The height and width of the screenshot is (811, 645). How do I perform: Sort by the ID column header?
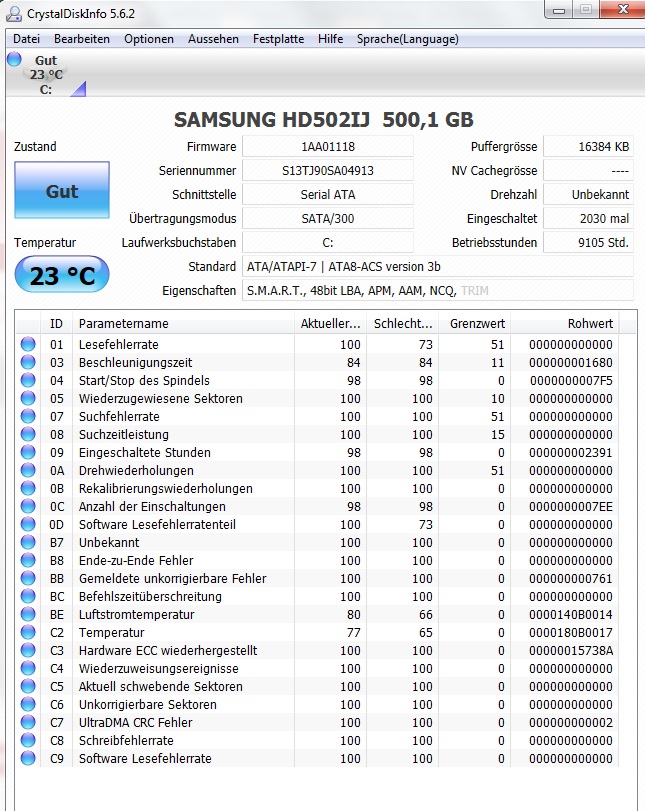coord(56,324)
